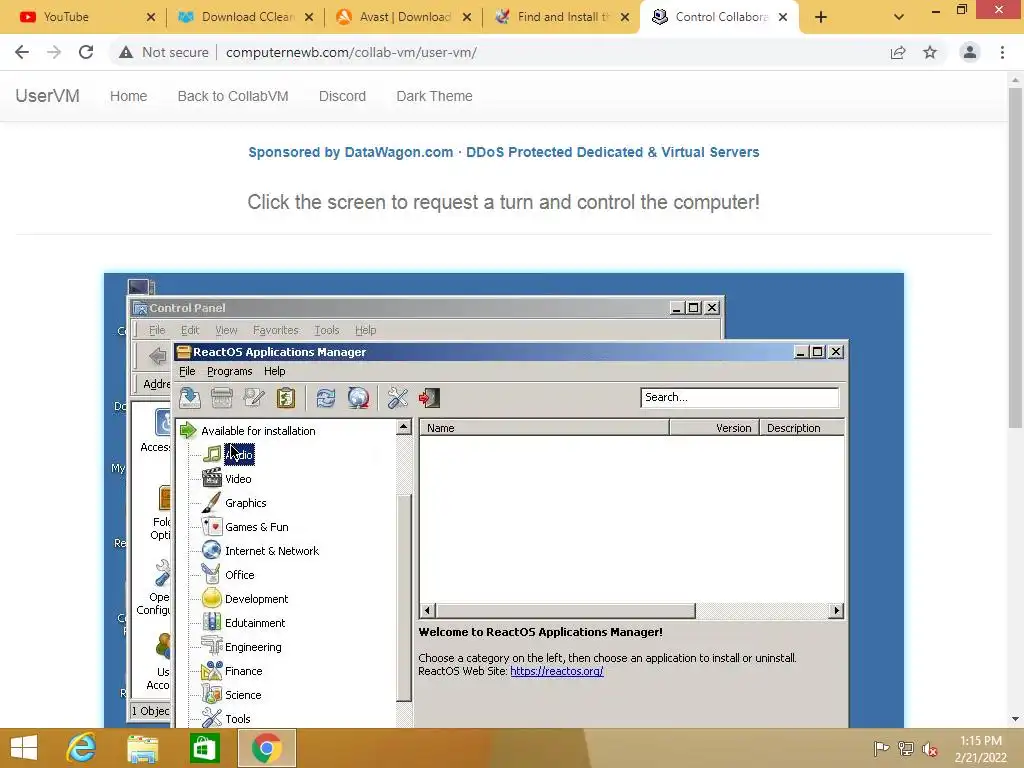The width and height of the screenshot is (1024, 768).
Task: Bookmark the page with the star icon
Action: coord(930,52)
